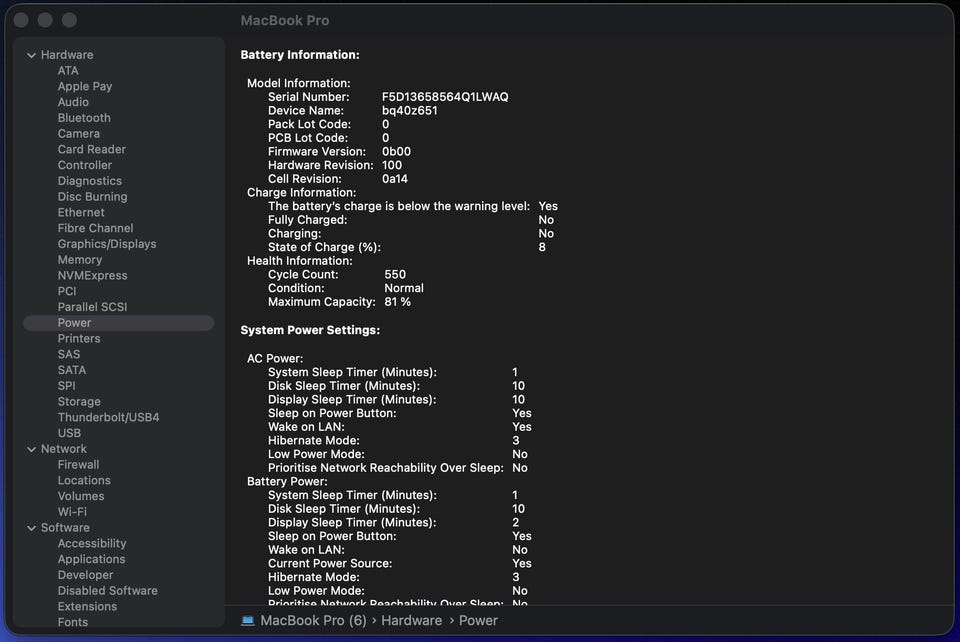
Task: Collapse the Software section chevron
Action: (x=31, y=528)
